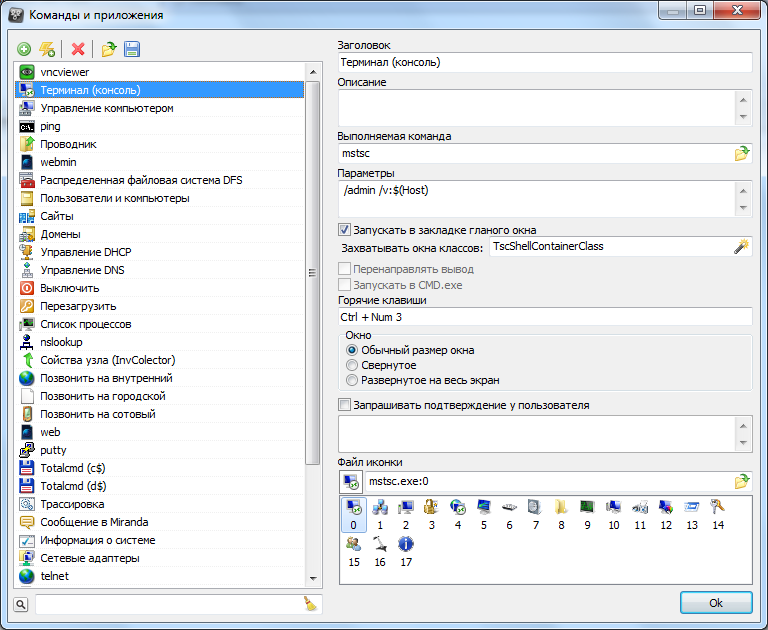The width and height of the screenshot is (768, 630).
Task: Click open folder icon in left toolbar
Action: pyautogui.click(x=109, y=49)
